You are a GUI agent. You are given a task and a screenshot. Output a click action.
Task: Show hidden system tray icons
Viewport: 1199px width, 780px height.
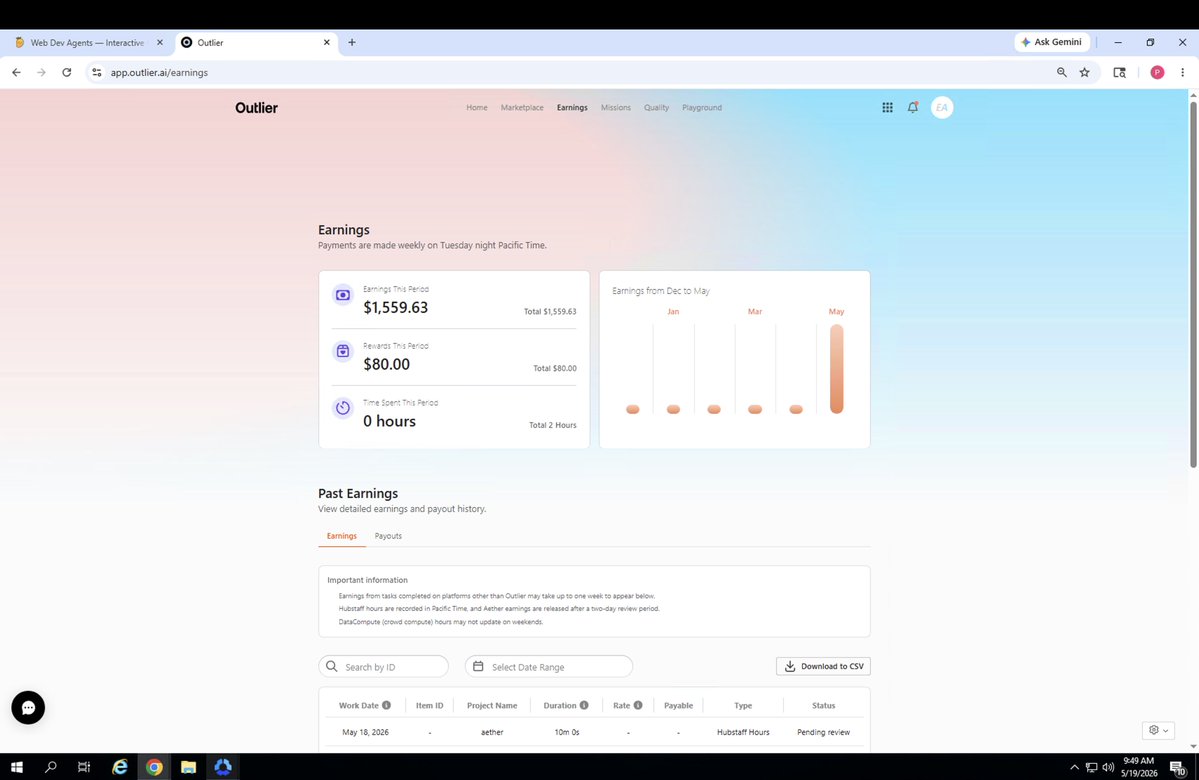[1074, 767]
